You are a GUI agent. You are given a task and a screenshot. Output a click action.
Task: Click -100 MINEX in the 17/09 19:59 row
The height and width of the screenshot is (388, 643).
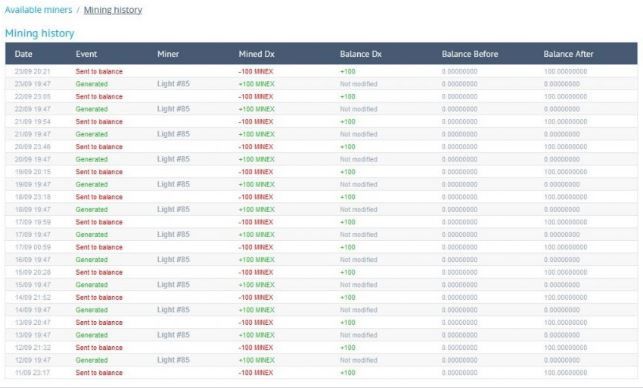(255, 222)
